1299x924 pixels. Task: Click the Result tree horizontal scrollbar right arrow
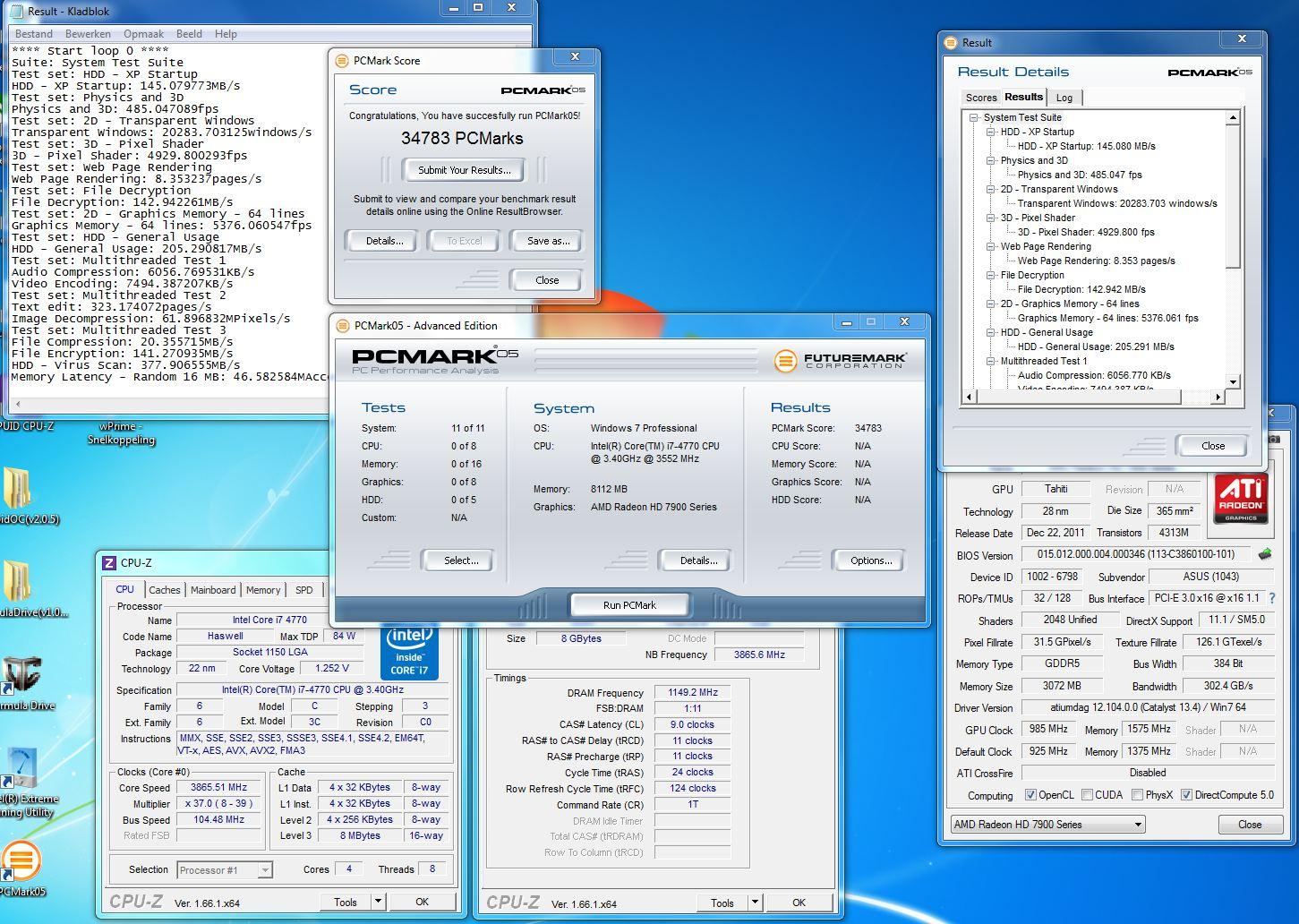1218,397
